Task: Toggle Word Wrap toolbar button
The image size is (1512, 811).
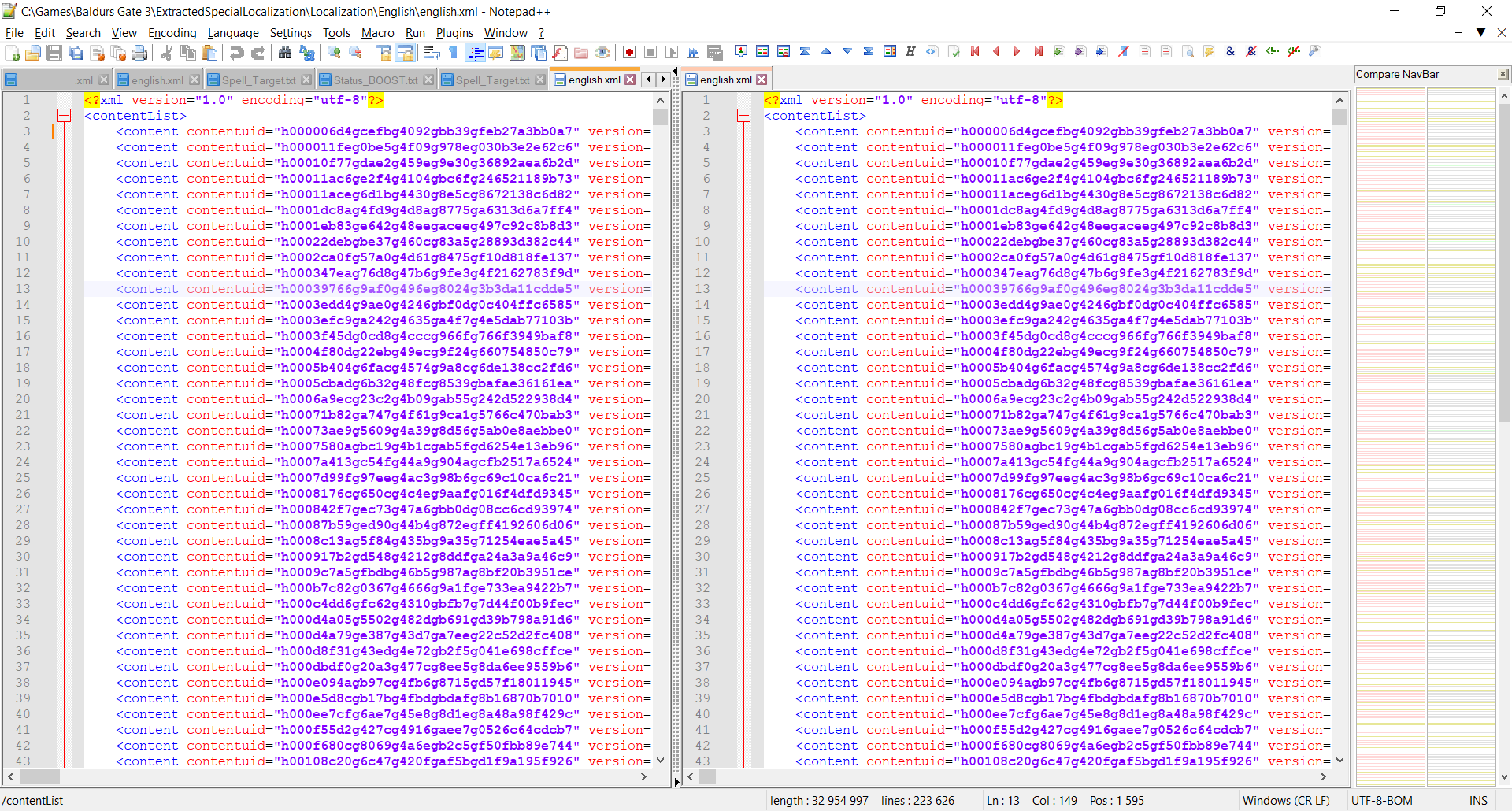Action: pos(432,53)
